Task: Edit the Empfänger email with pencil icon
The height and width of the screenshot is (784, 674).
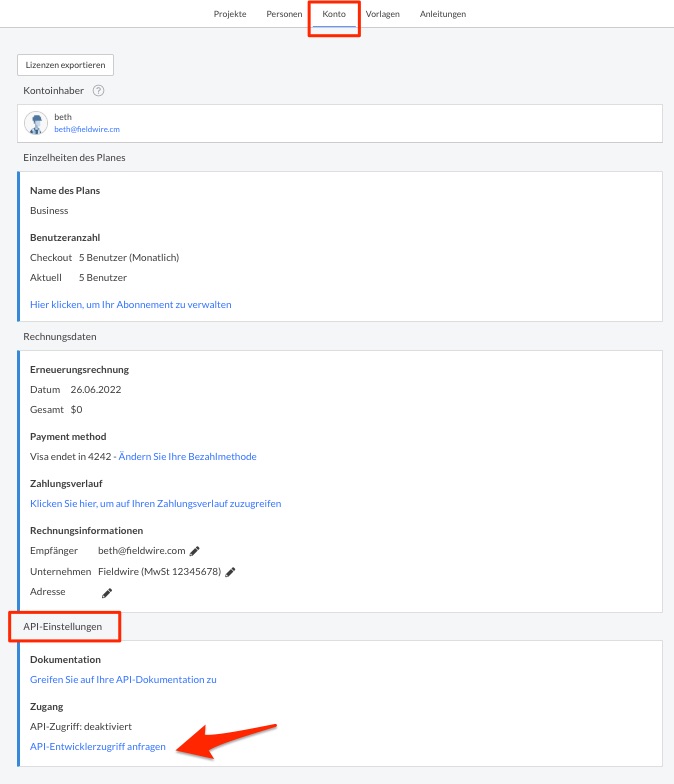Action: tap(195, 551)
